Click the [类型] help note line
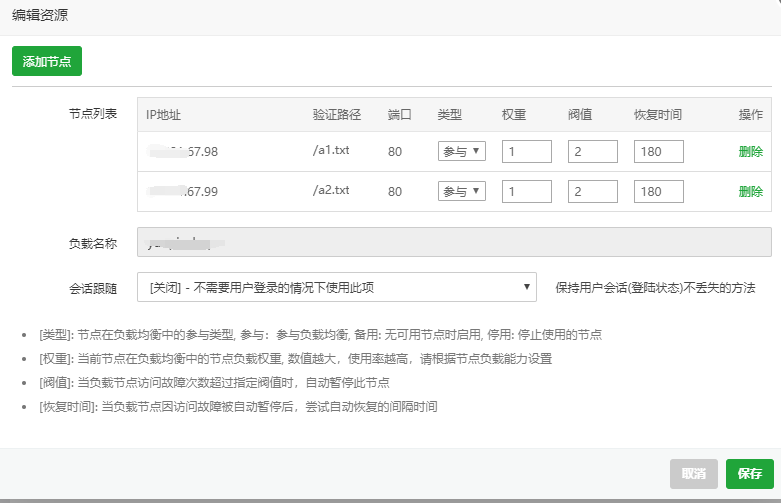This screenshot has width=781, height=503. 320,335
